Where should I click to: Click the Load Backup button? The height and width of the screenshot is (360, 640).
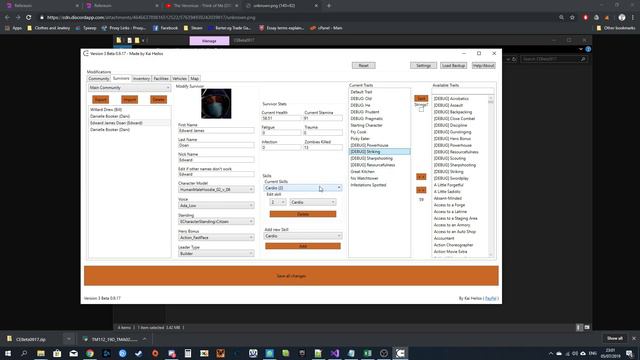tap(453, 66)
